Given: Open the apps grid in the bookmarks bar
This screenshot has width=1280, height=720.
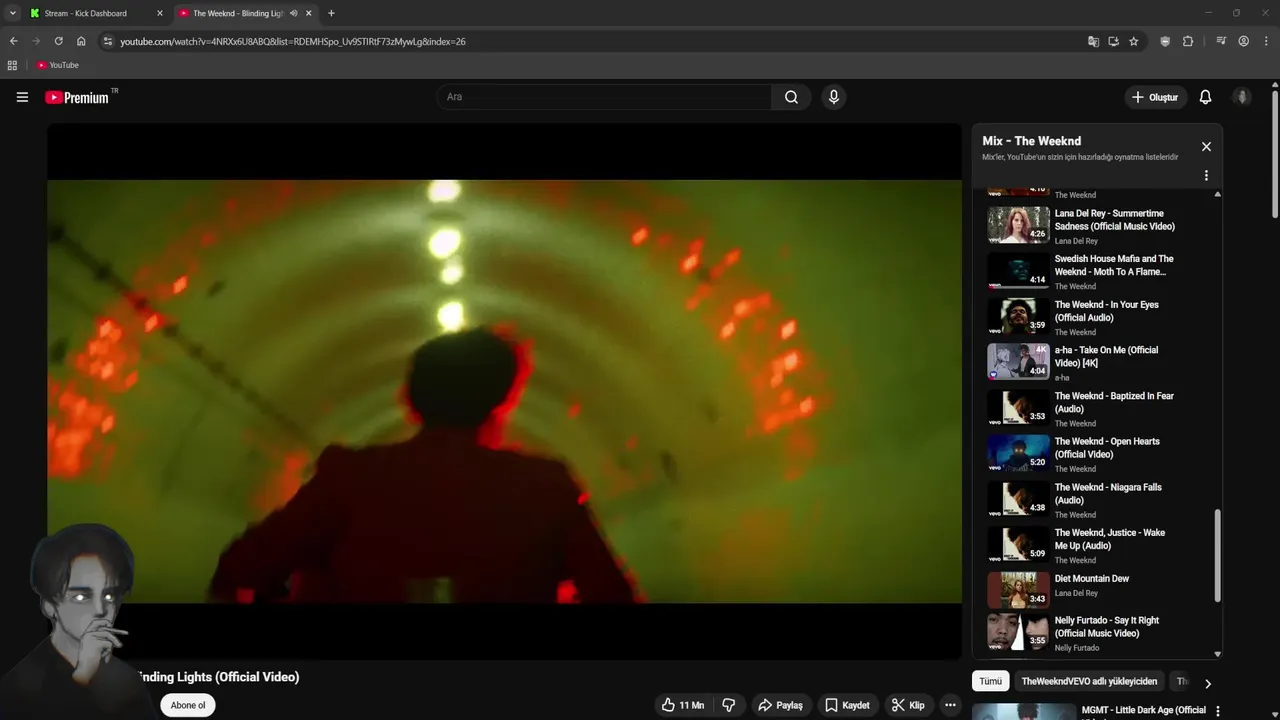Looking at the screenshot, I should [x=12, y=65].
